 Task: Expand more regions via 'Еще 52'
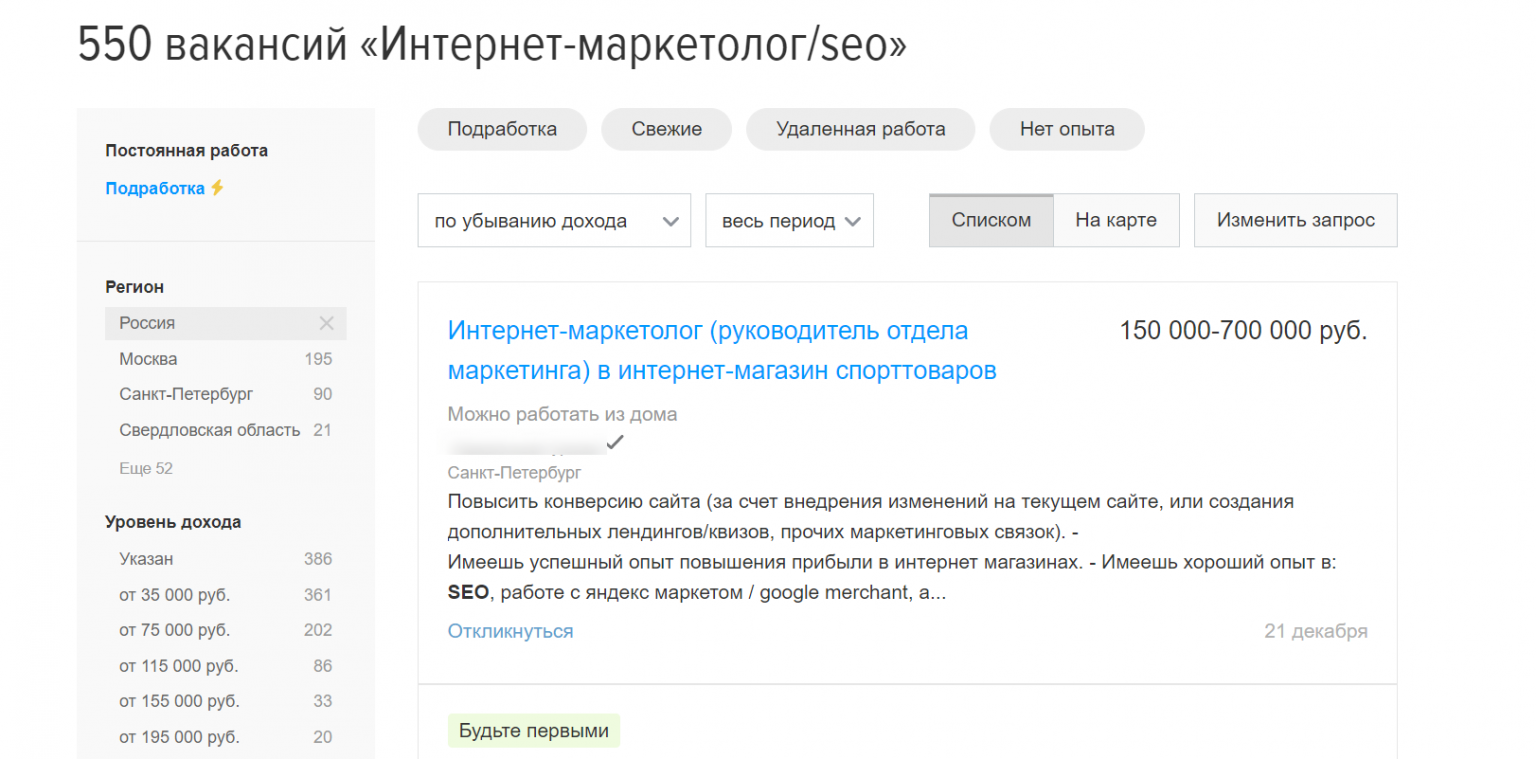(x=146, y=468)
